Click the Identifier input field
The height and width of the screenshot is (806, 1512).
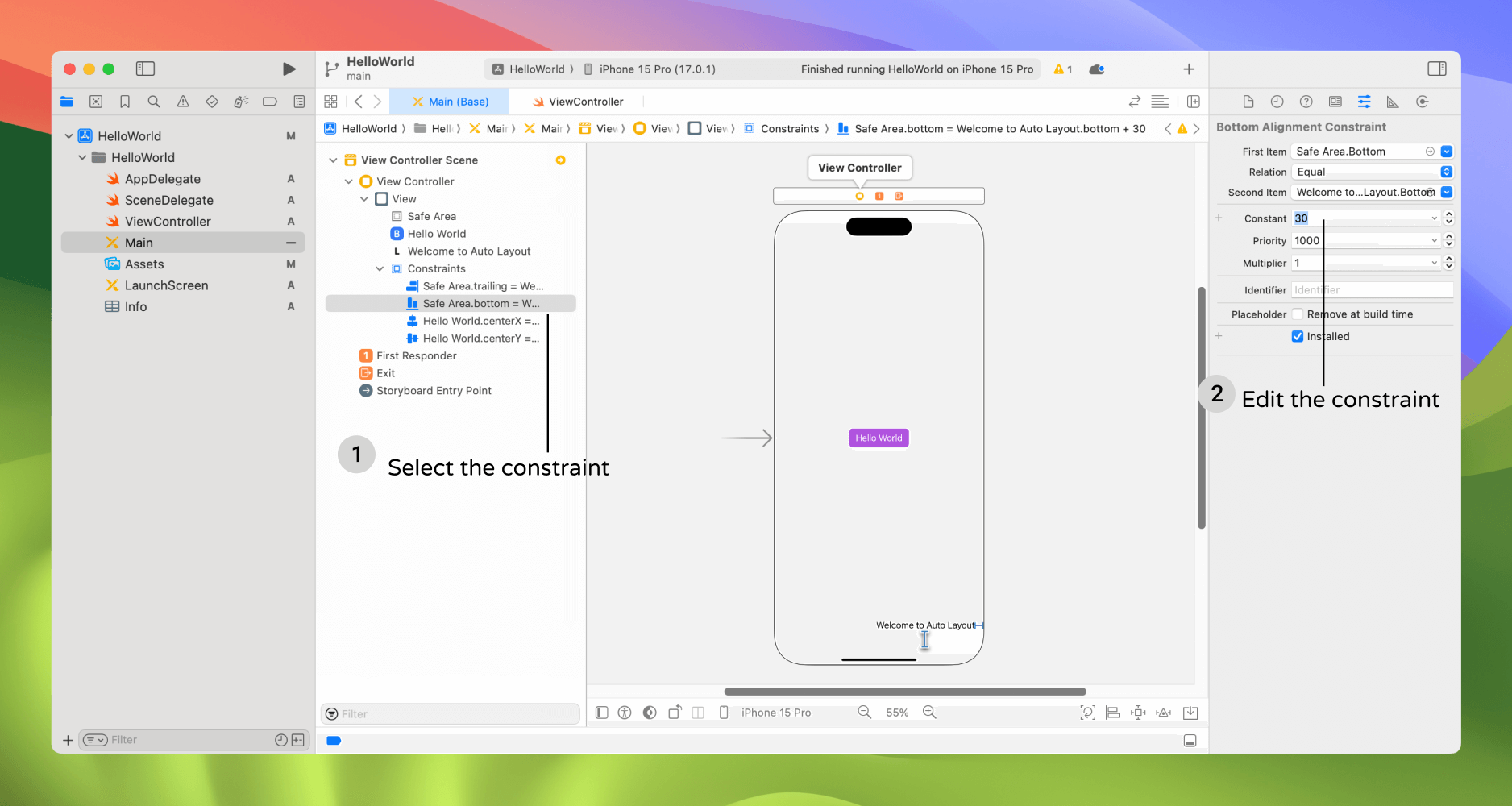1372,290
